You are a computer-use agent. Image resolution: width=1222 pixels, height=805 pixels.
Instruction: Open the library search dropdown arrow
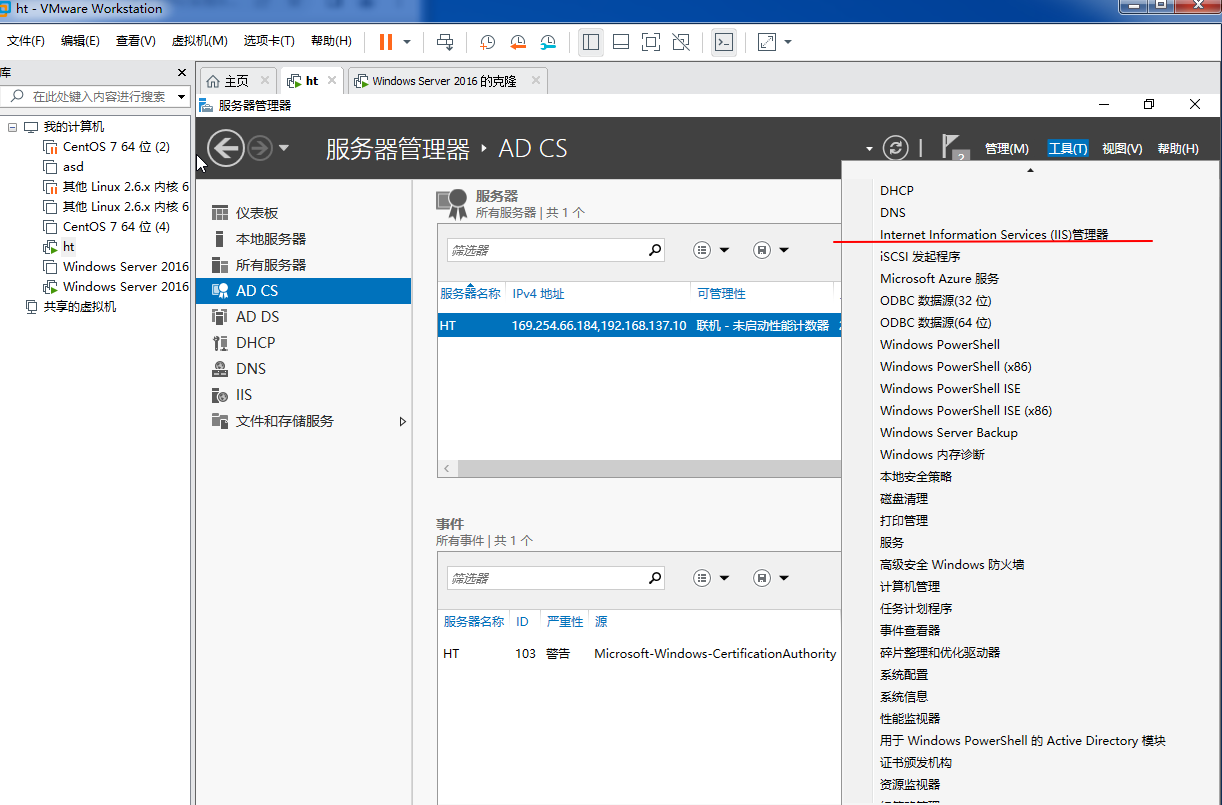[182, 97]
